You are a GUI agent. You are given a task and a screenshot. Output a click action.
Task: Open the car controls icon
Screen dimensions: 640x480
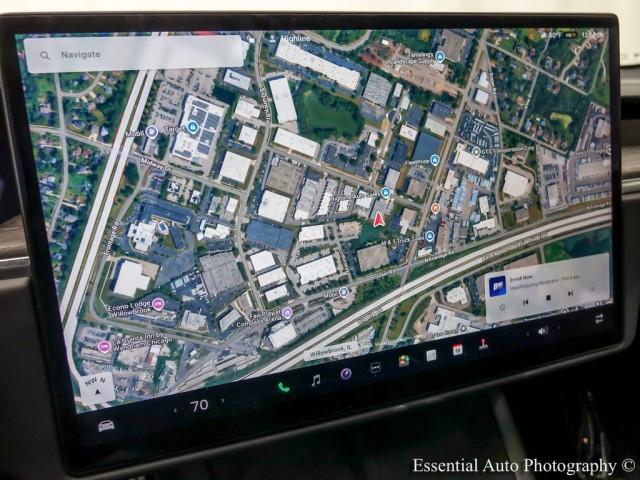(x=106, y=425)
